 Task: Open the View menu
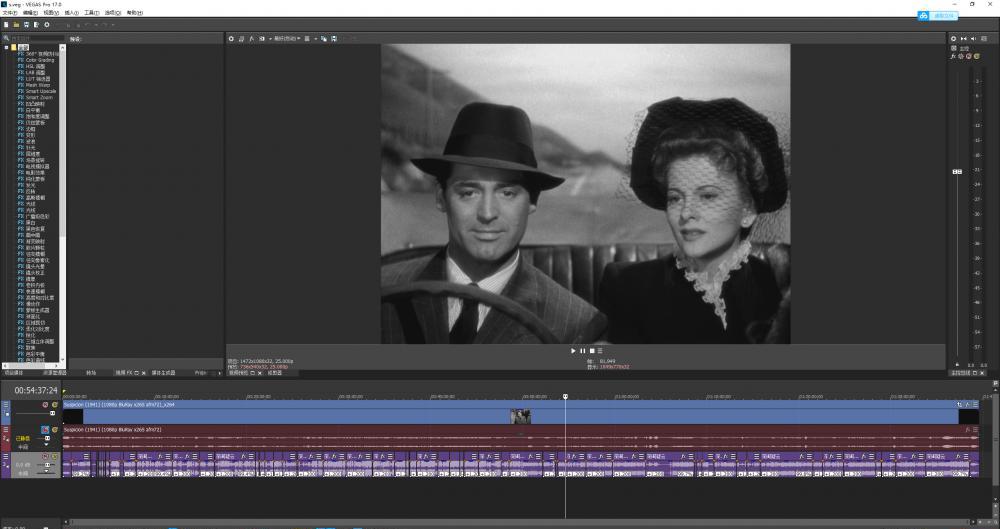coord(51,13)
